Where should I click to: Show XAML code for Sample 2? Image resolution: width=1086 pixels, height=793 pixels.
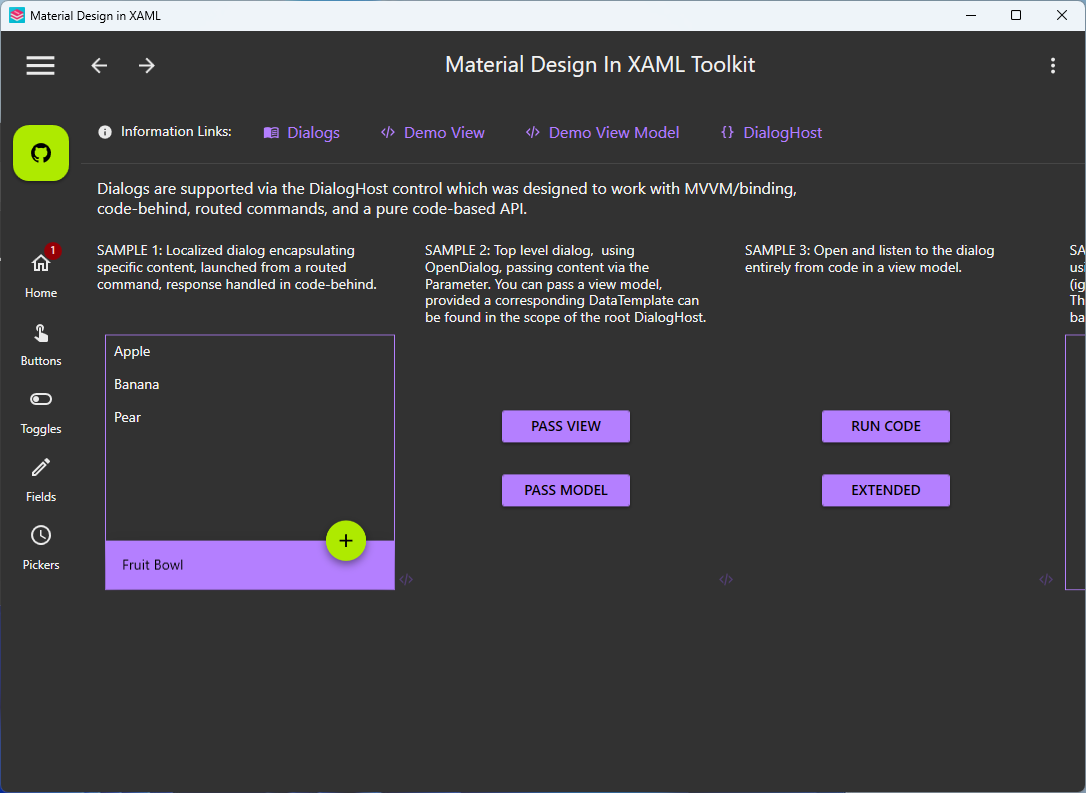pos(726,580)
